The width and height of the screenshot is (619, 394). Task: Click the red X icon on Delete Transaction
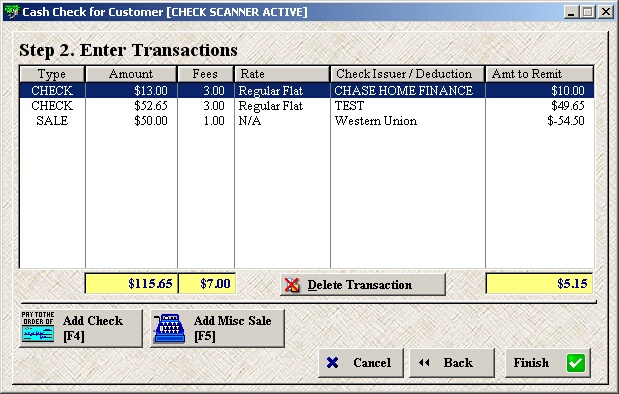(292, 285)
